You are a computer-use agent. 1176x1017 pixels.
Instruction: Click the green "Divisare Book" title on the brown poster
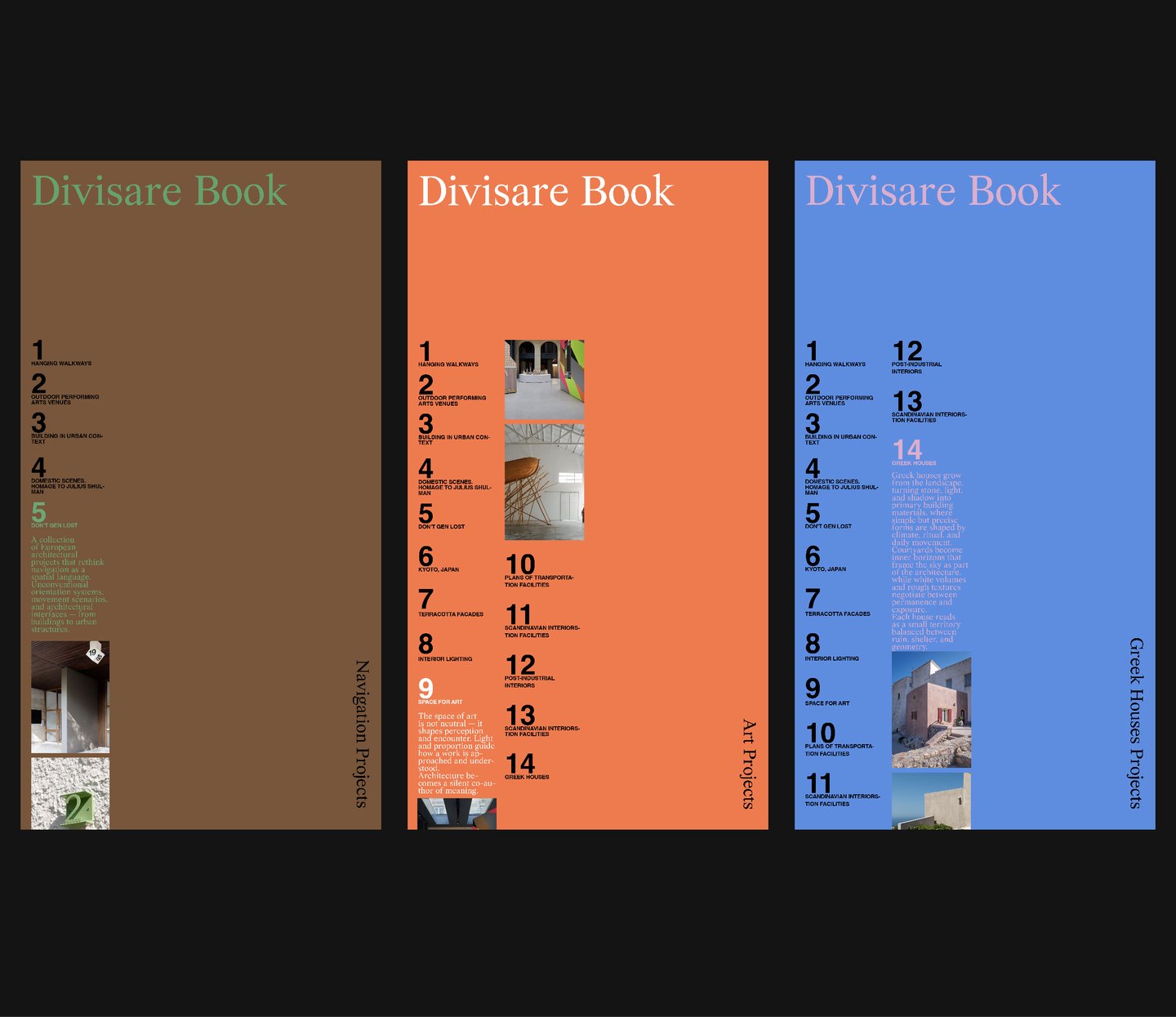(x=159, y=191)
